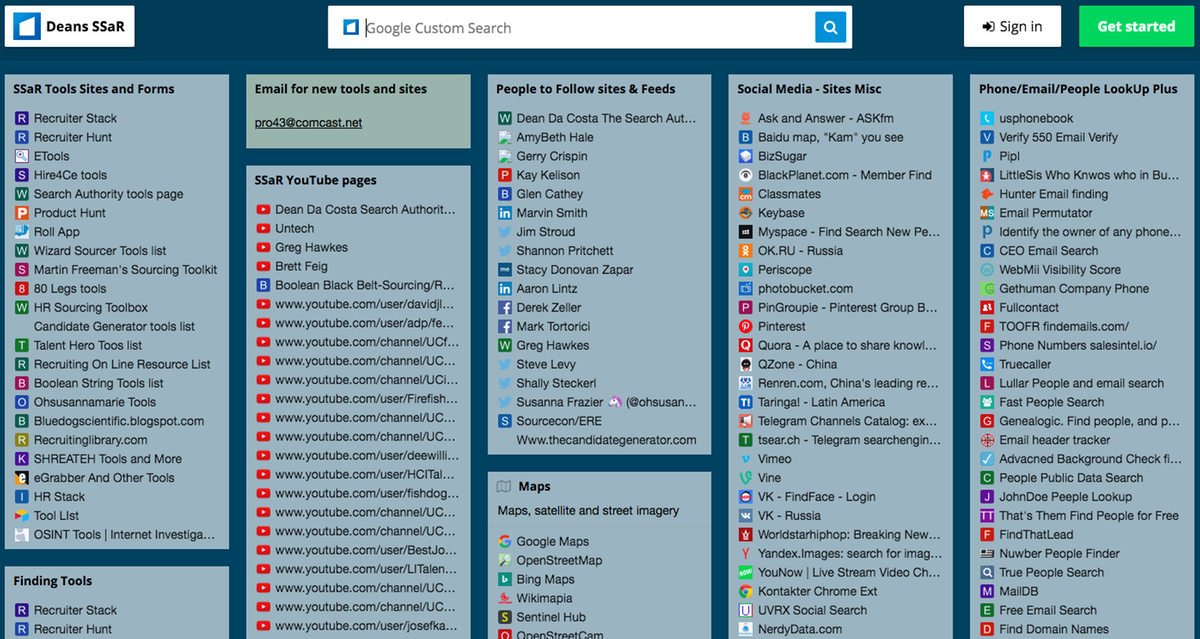1200x639 pixels.
Task: Click the Maps section header icon
Action: [504, 487]
